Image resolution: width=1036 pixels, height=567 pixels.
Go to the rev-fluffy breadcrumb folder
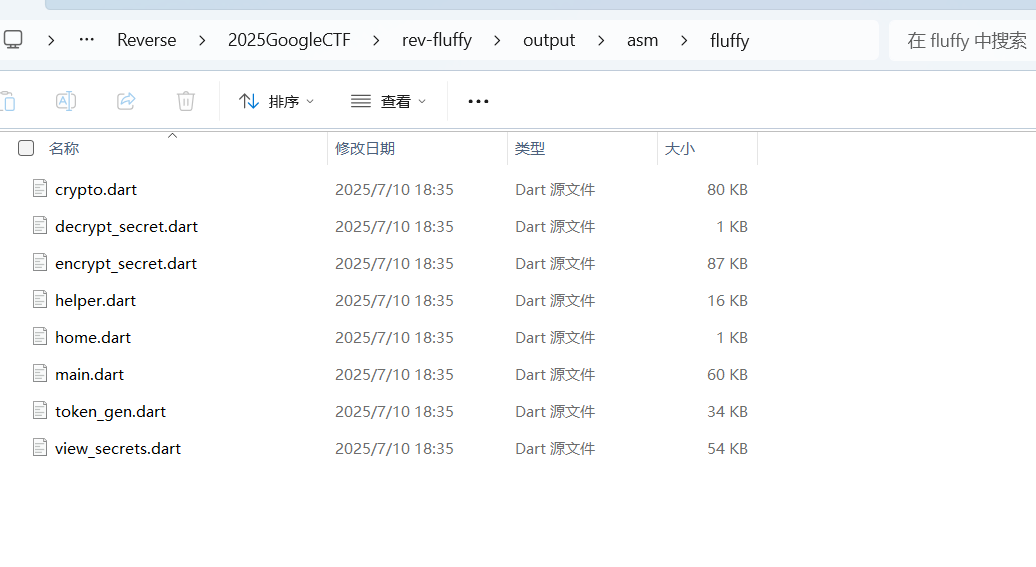(437, 40)
